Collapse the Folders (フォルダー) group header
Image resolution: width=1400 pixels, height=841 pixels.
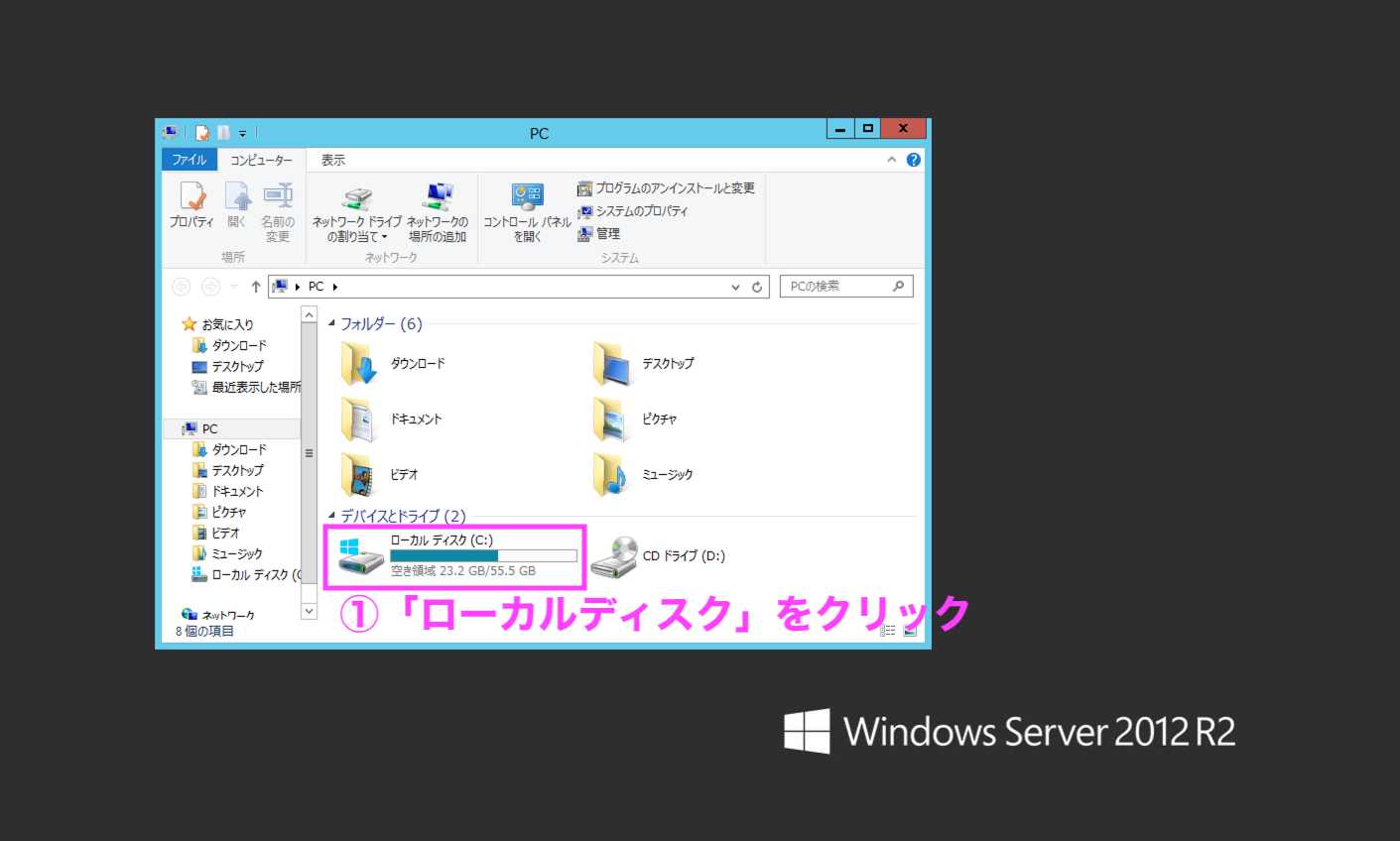332,323
